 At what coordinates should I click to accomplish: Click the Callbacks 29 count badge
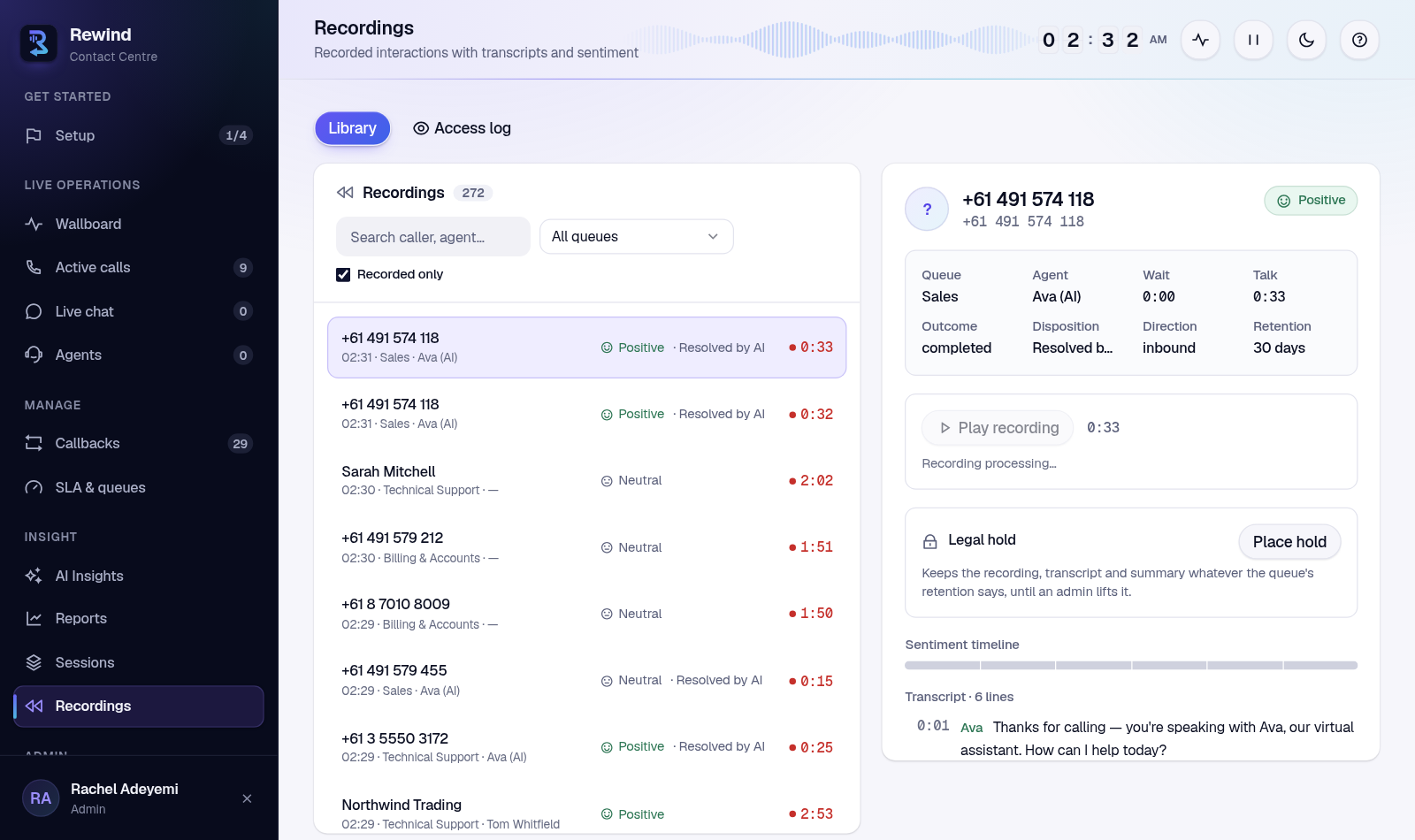pos(241,444)
